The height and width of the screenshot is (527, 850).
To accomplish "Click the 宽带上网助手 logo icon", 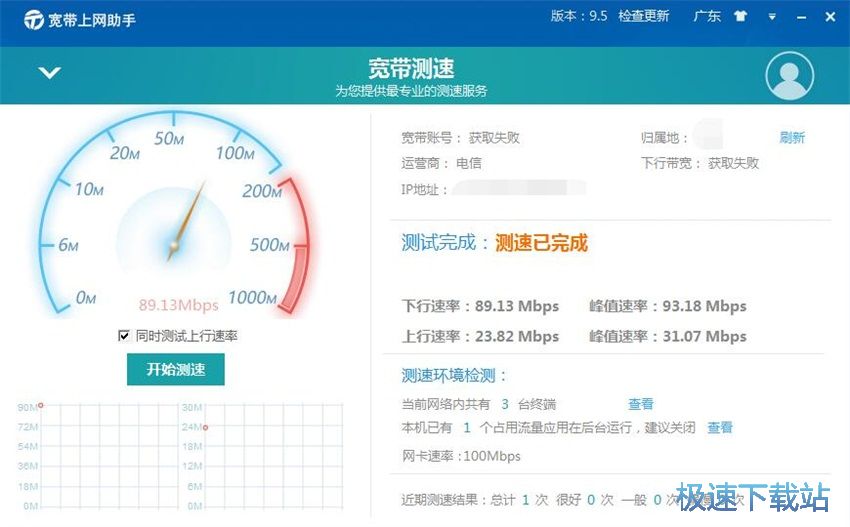I will (34, 20).
